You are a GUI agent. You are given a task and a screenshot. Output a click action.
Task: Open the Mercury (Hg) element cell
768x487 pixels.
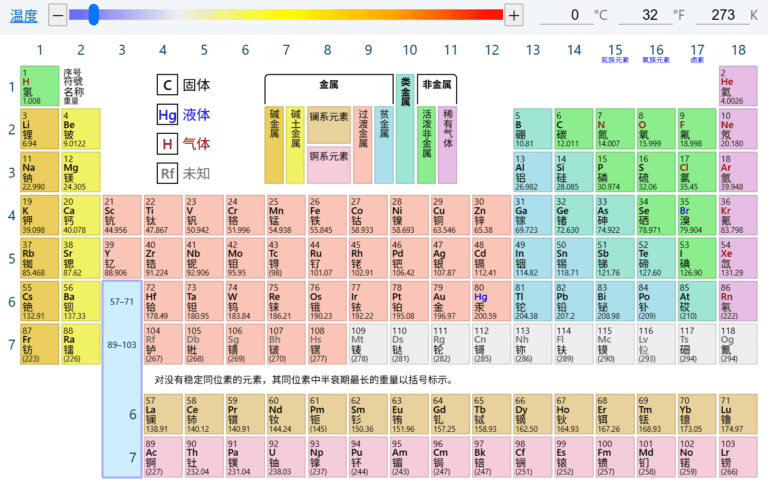(x=492, y=301)
